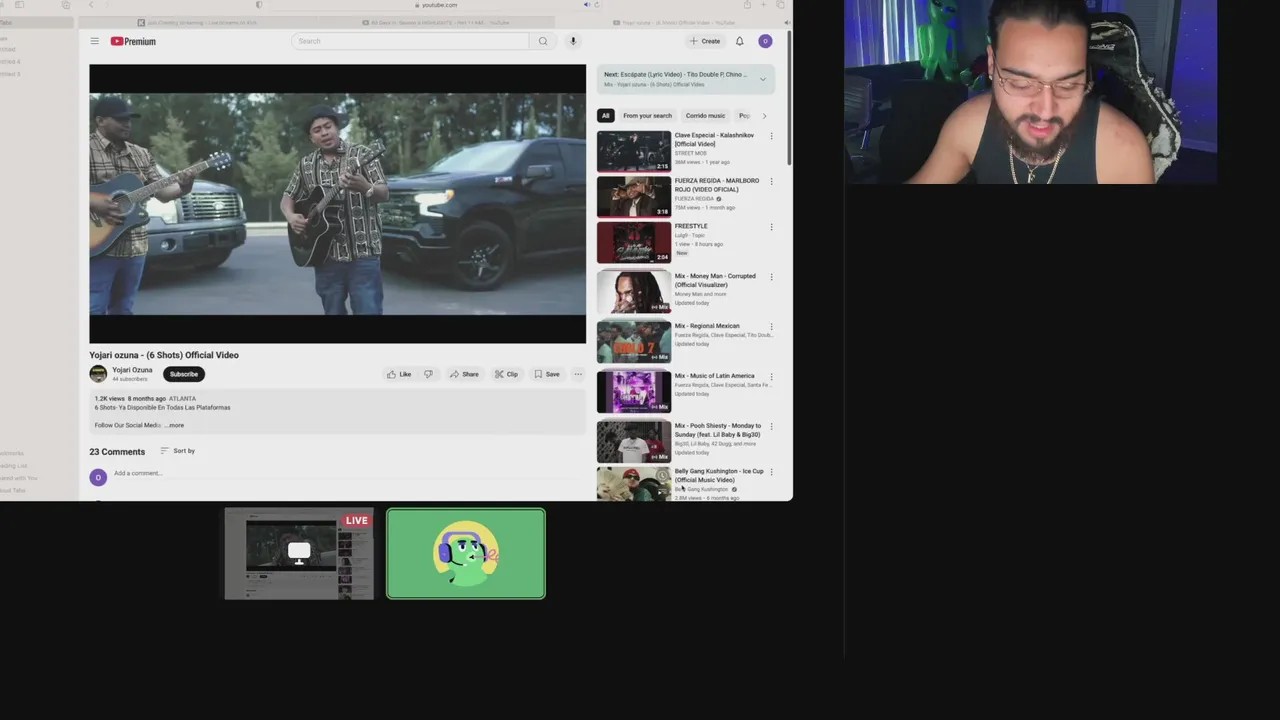The height and width of the screenshot is (720, 1280).
Task: Select the All filter chip
Action: pos(605,116)
